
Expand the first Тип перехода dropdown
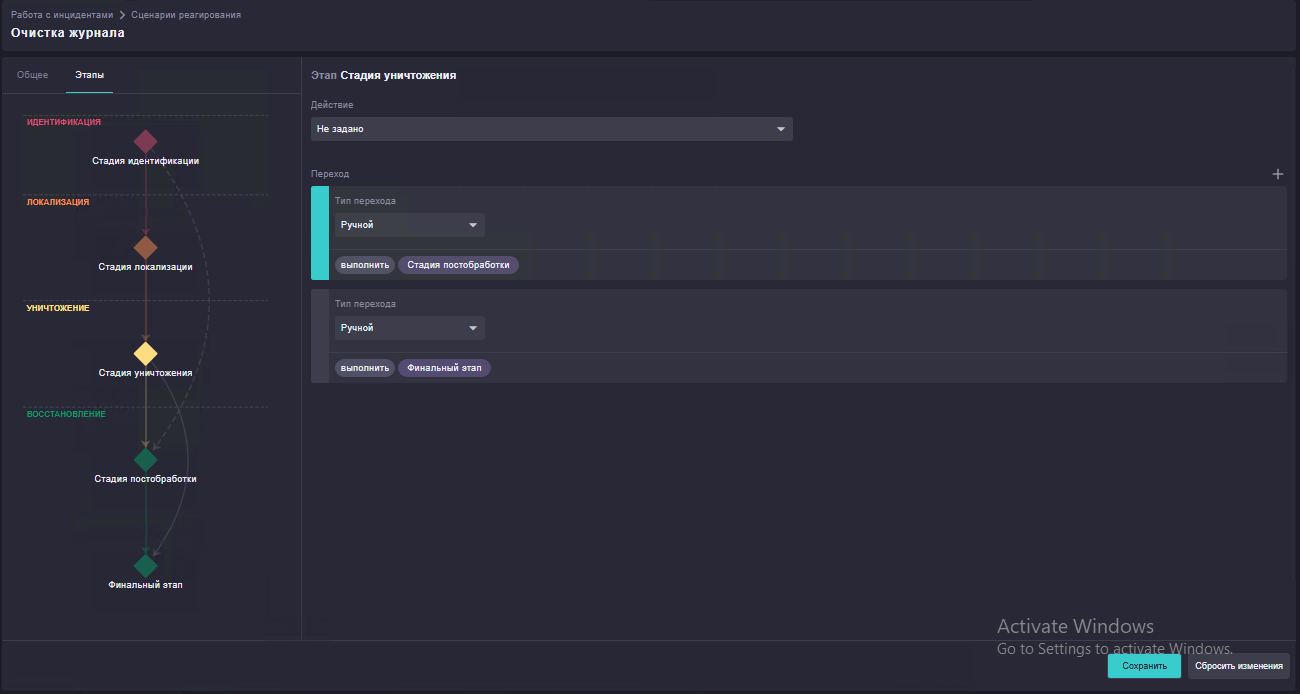pyautogui.click(x=410, y=225)
